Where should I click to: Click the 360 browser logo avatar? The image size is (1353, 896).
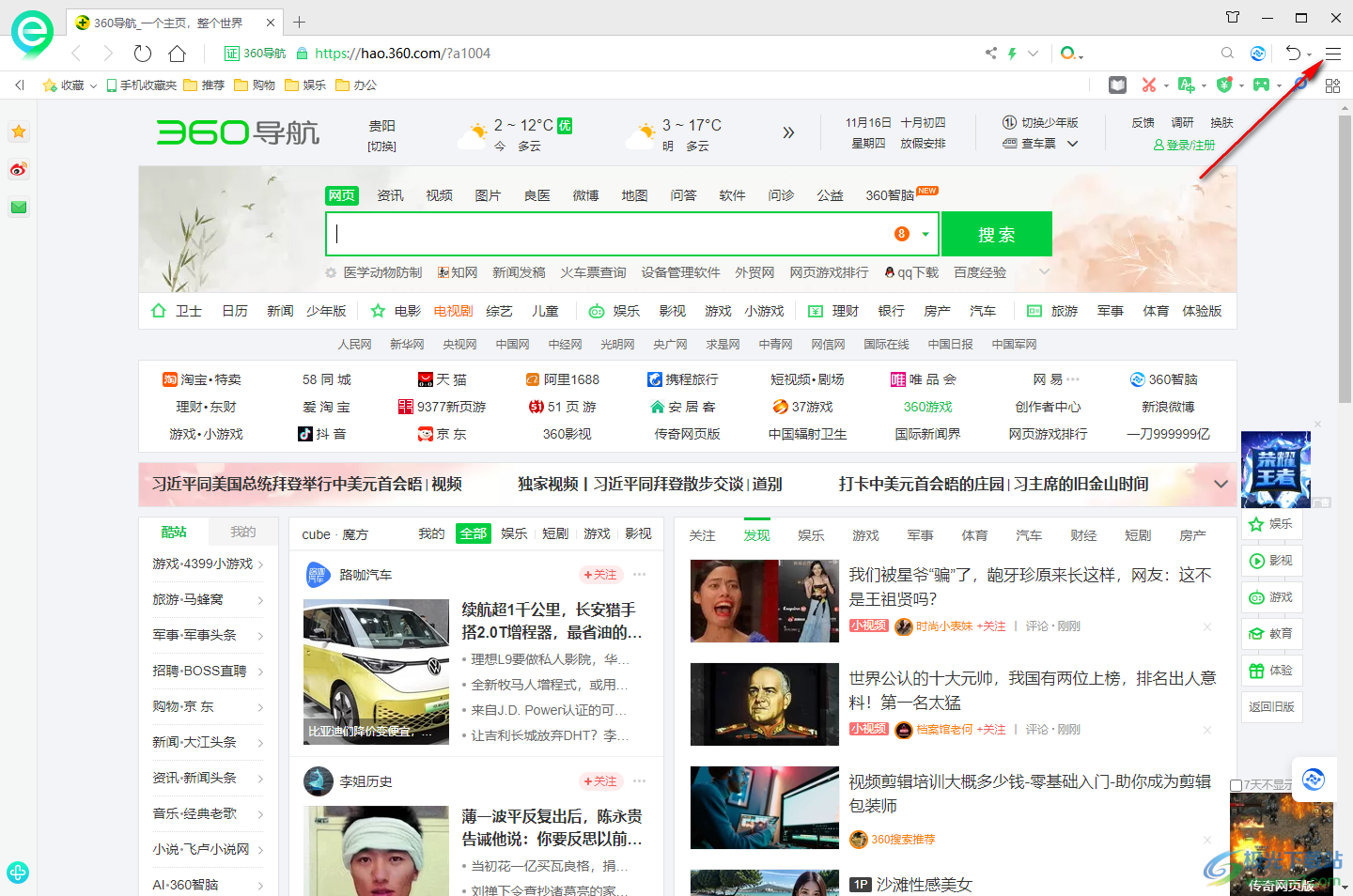pyautogui.click(x=33, y=34)
